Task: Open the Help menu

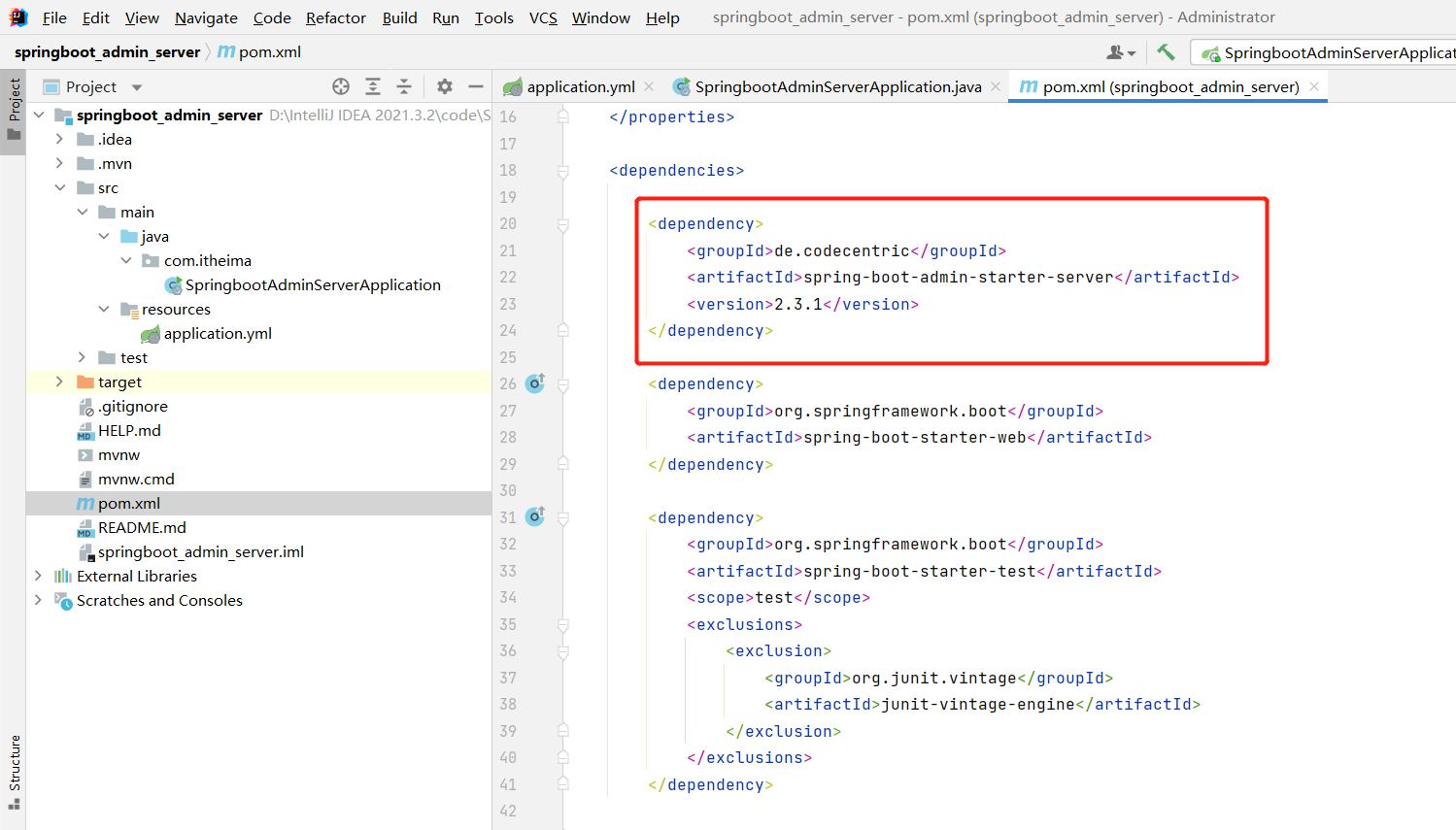Action: (662, 17)
